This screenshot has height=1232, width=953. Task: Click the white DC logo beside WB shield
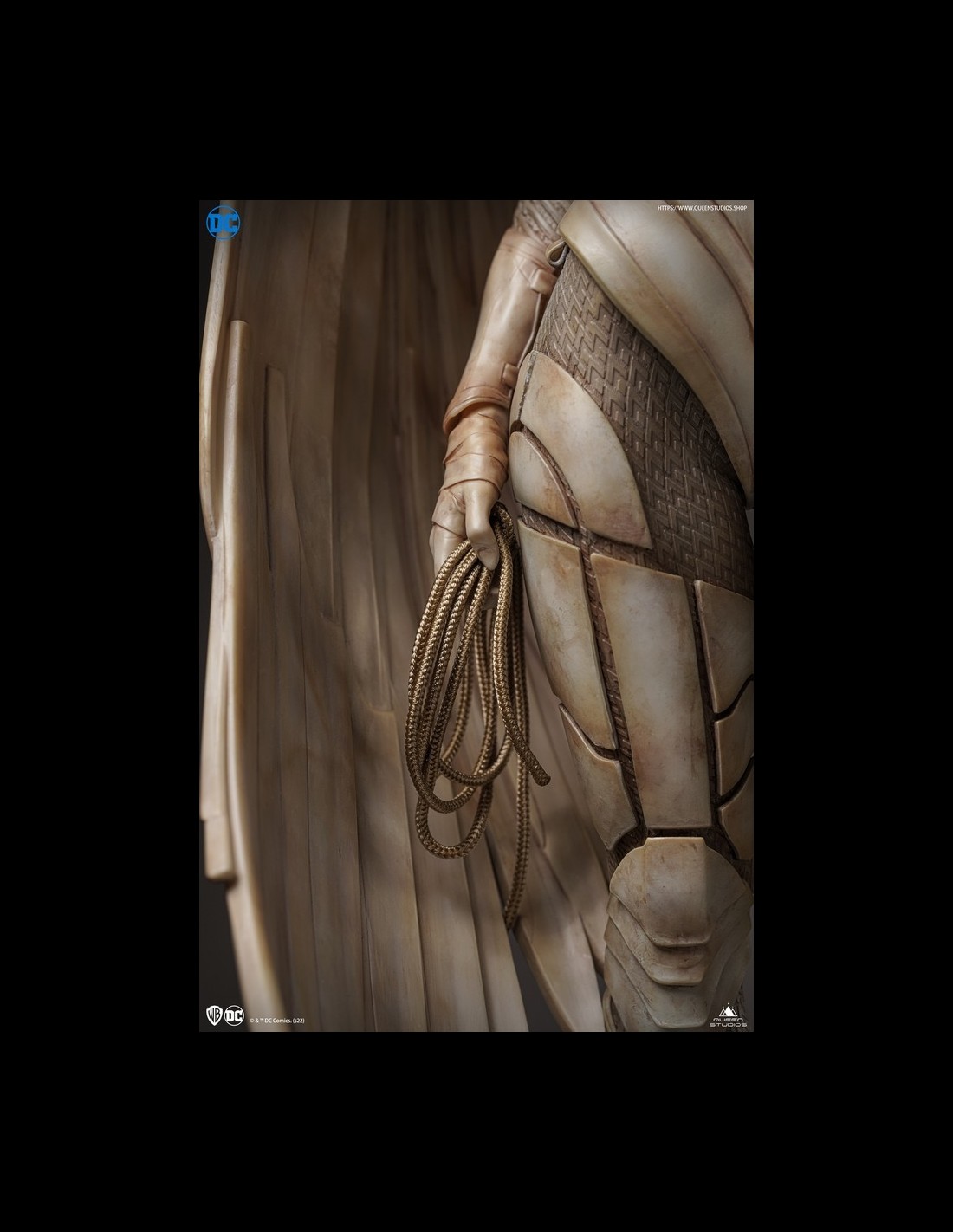pyautogui.click(x=234, y=1015)
